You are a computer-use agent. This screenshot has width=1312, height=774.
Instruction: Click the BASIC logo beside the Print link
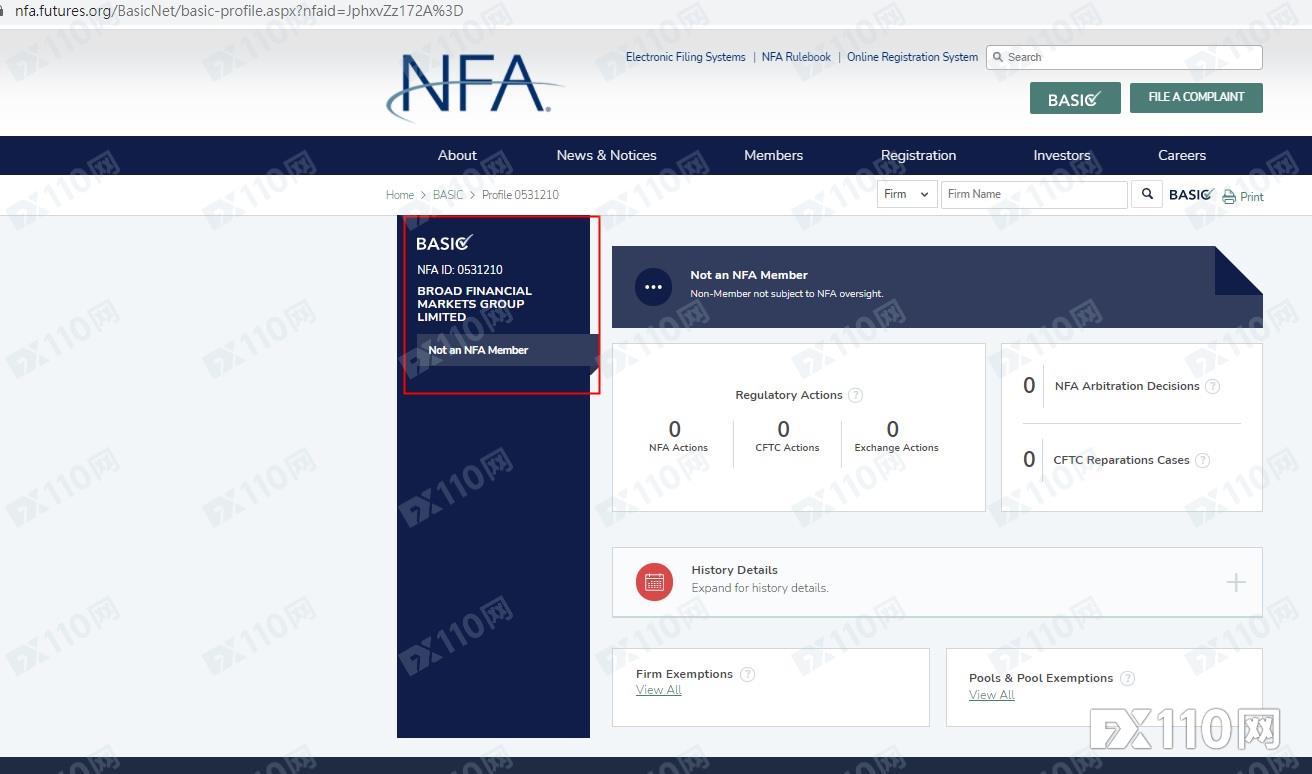coord(1192,195)
